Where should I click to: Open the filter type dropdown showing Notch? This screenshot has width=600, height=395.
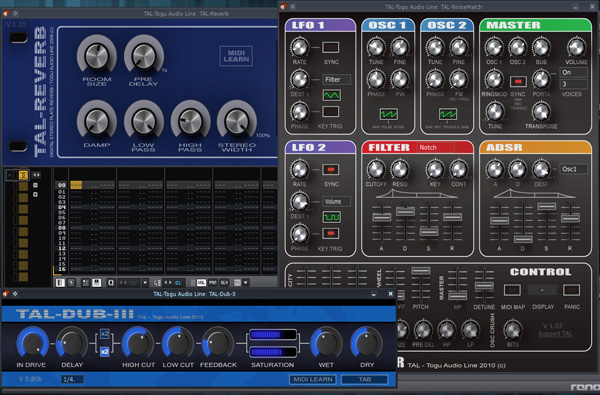435,147
